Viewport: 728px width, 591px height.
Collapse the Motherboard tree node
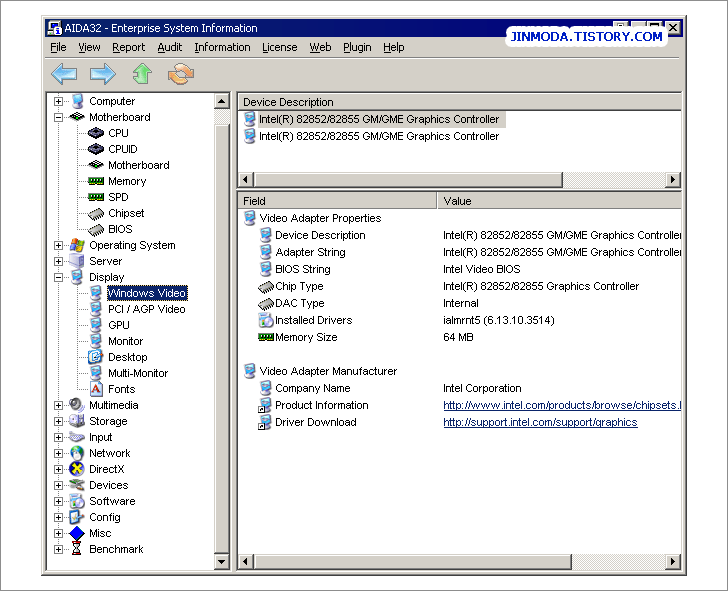coord(58,117)
